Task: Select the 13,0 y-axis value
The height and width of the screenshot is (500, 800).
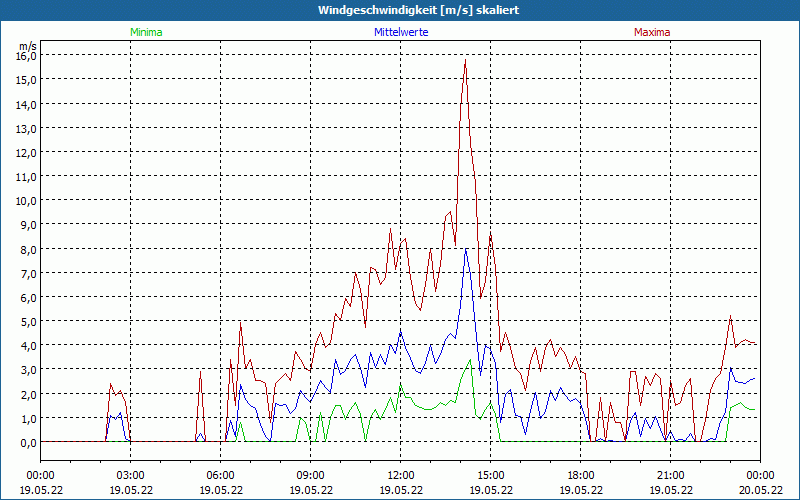Action: pyautogui.click(x=26, y=129)
